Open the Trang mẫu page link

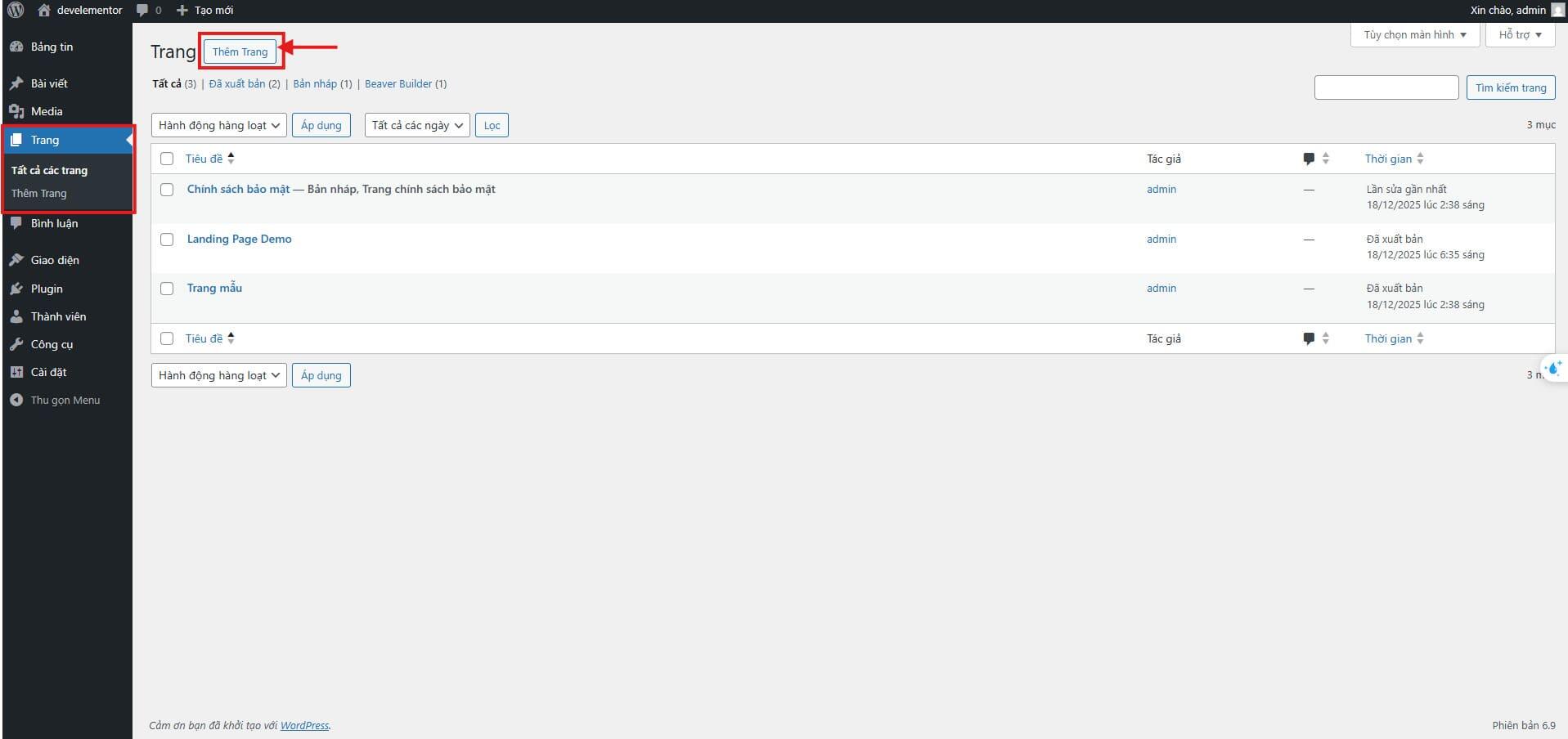click(x=214, y=288)
